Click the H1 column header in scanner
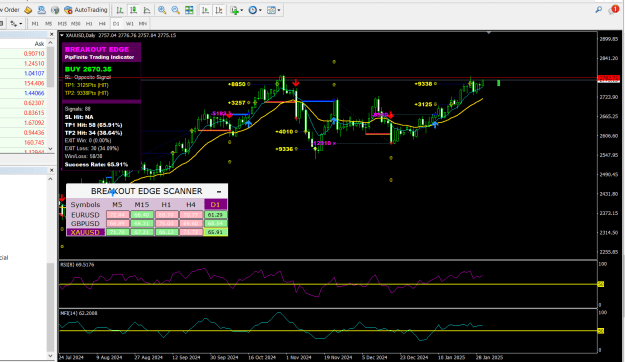The height and width of the screenshot is (362, 625). click(166, 205)
